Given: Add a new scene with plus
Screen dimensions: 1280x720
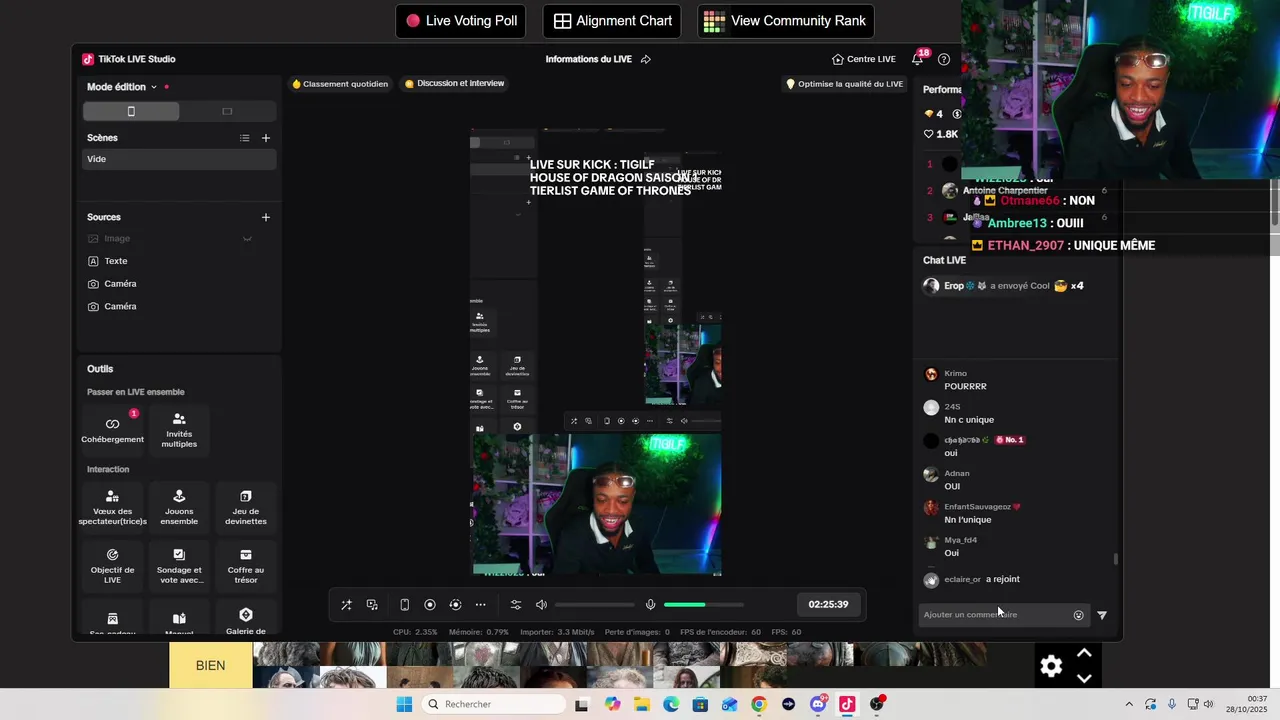Looking at the screenshot, I should tap(265, 138).
